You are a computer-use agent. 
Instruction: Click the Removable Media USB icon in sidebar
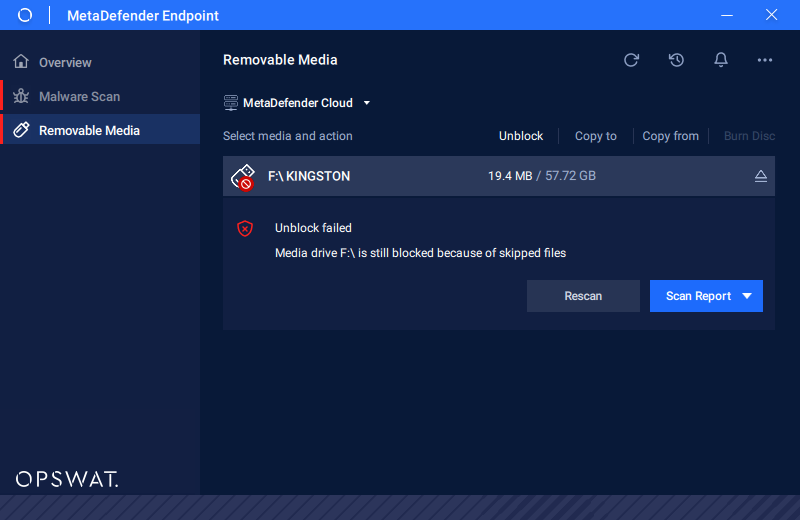[21, 130]
